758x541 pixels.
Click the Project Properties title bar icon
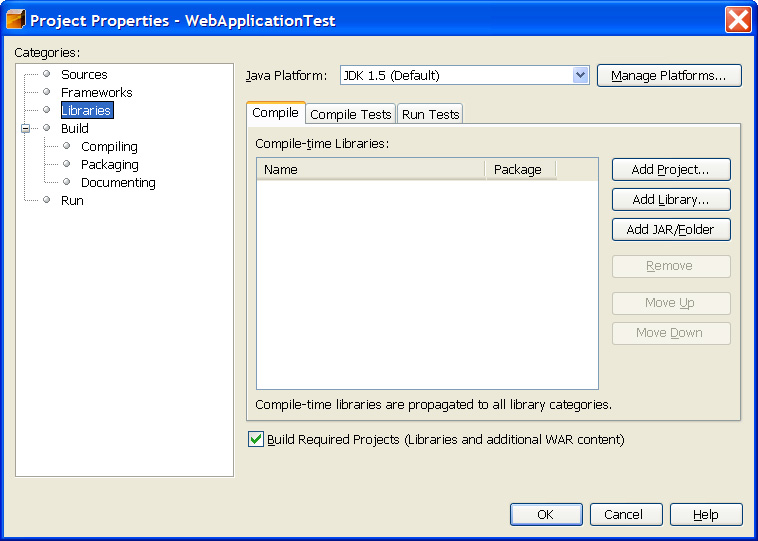click(x=16, y=20)
